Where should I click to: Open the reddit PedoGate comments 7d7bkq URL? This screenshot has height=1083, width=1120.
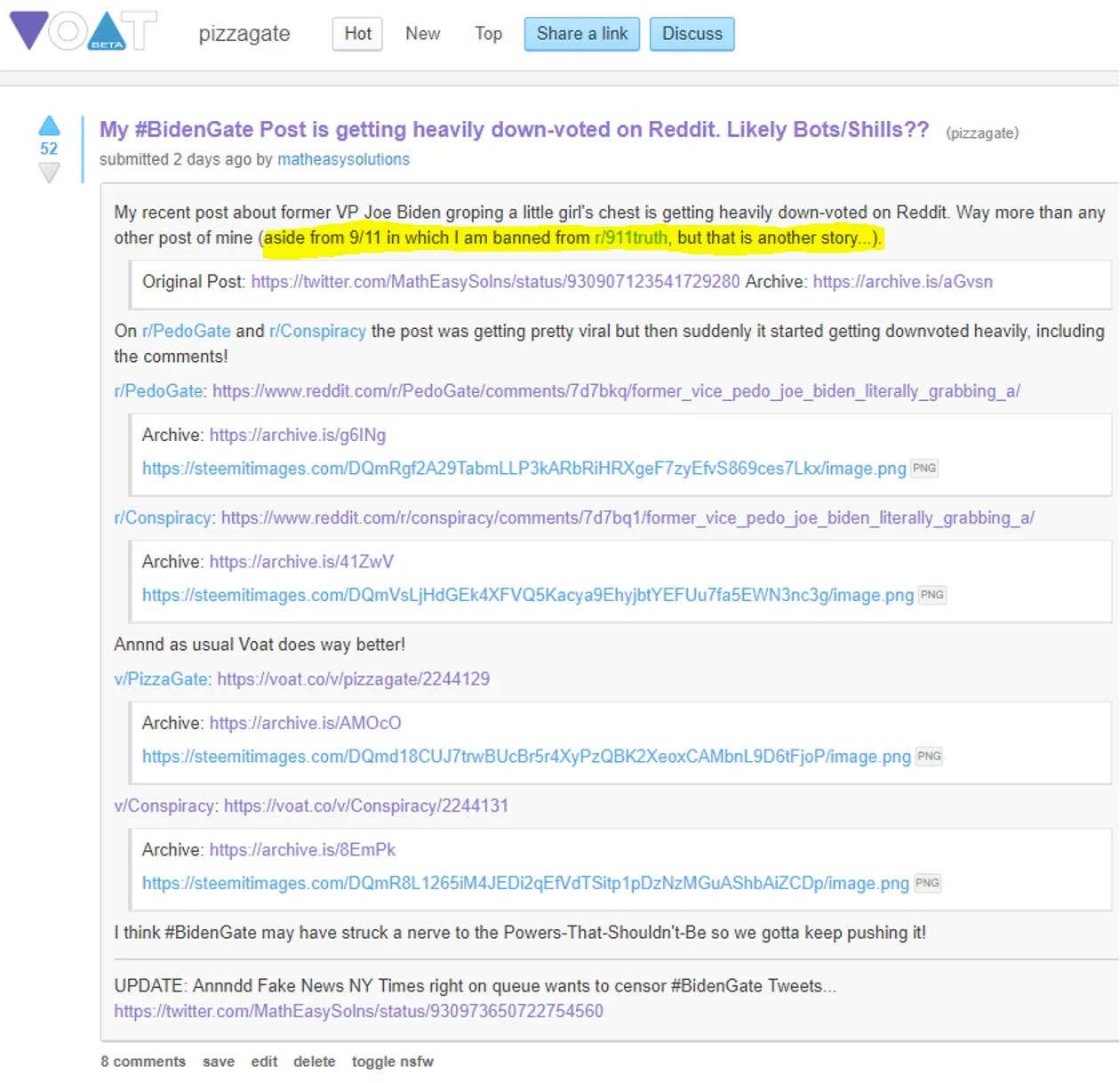pos(616,391)
